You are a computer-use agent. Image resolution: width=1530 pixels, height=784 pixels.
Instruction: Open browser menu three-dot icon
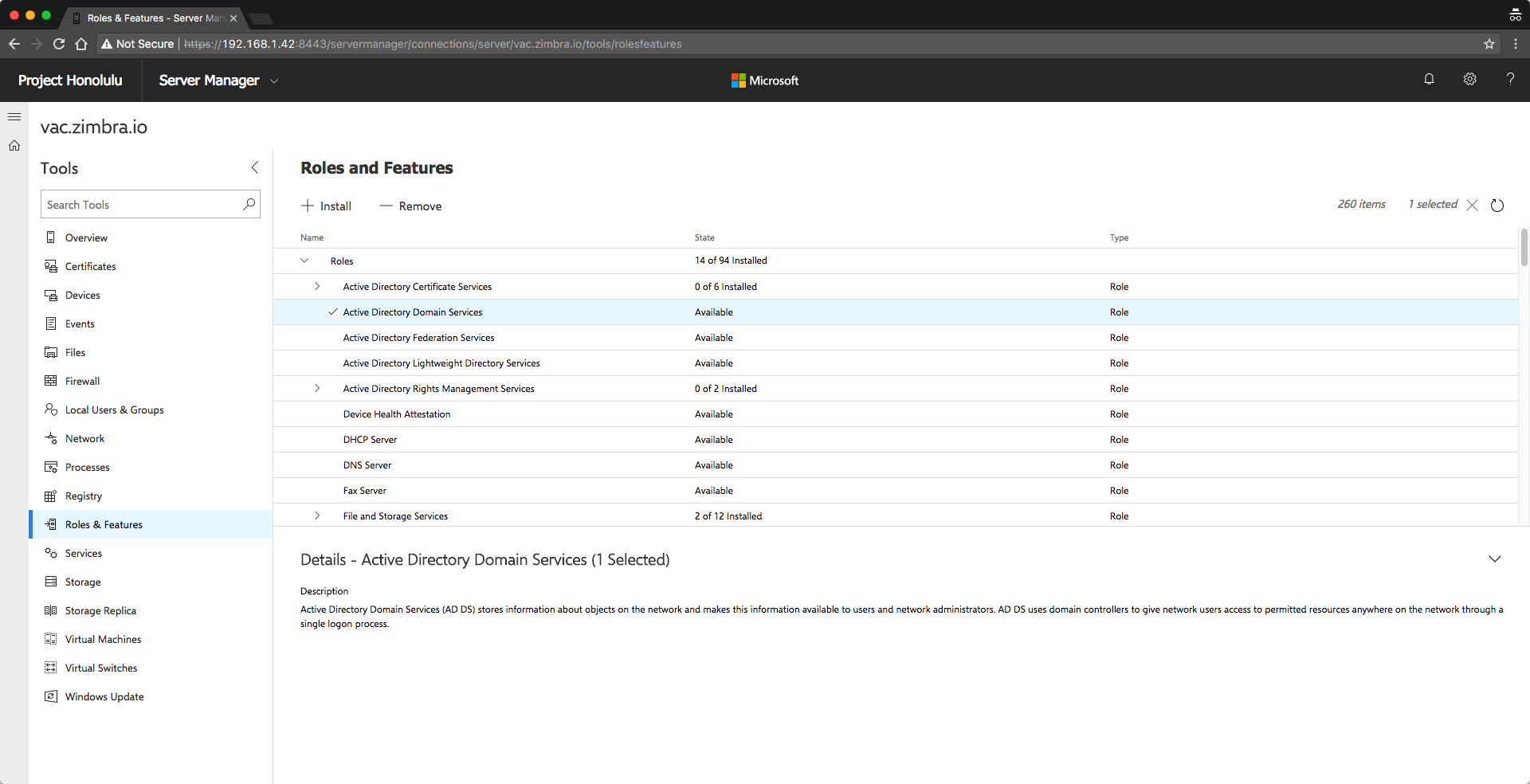pyautogui.click(x=1516, y=44)
